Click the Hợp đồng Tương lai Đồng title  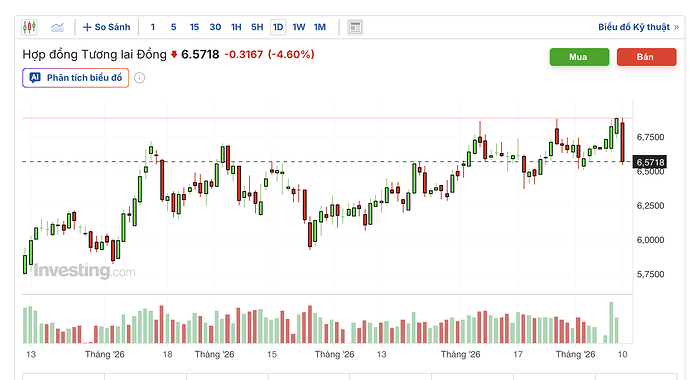(95, 55)
